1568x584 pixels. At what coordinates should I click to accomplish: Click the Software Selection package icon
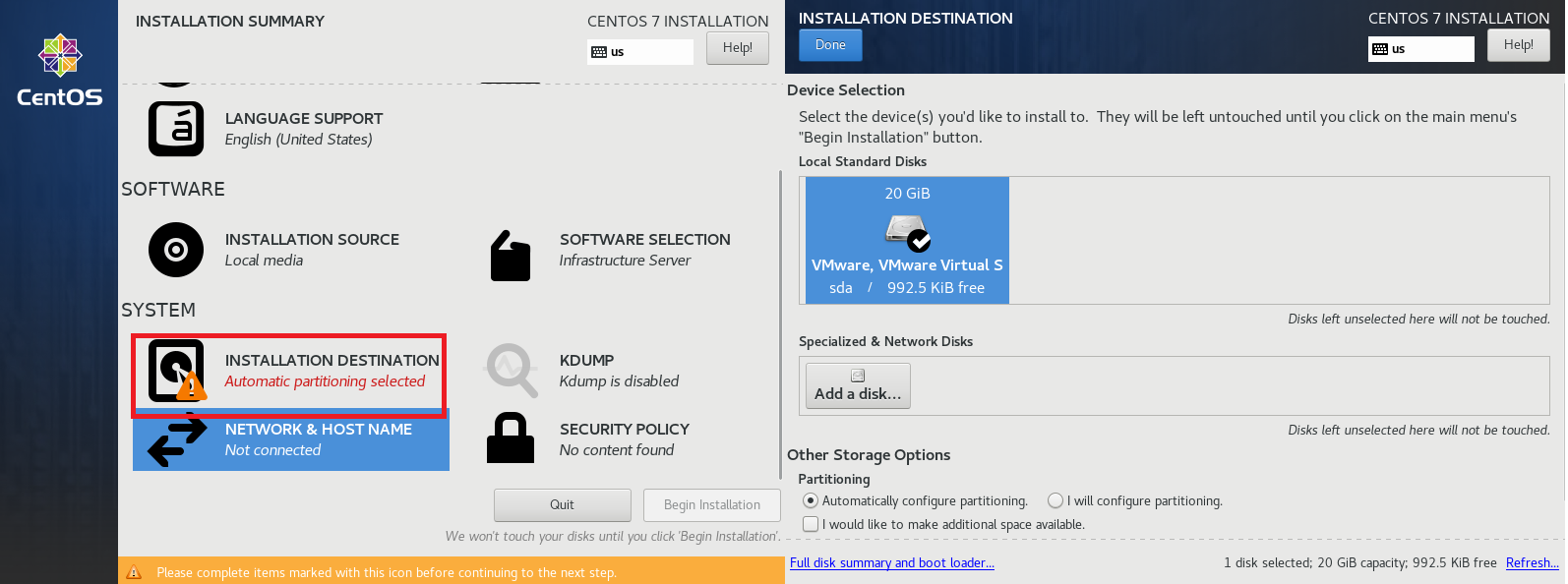[x=511, y=256]
